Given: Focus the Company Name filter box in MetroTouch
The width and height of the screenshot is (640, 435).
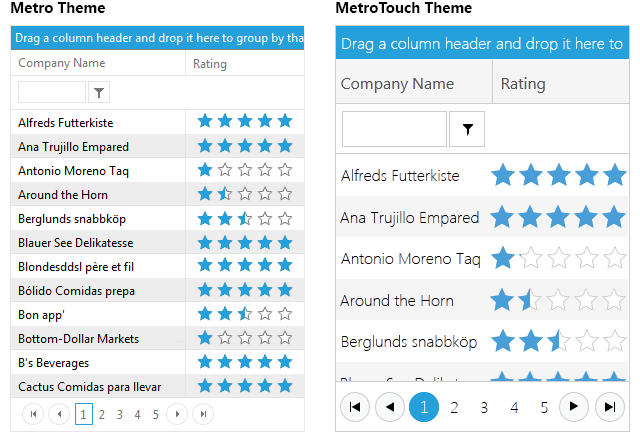Looking at the screenshot, I should click(x=394, y=129).
